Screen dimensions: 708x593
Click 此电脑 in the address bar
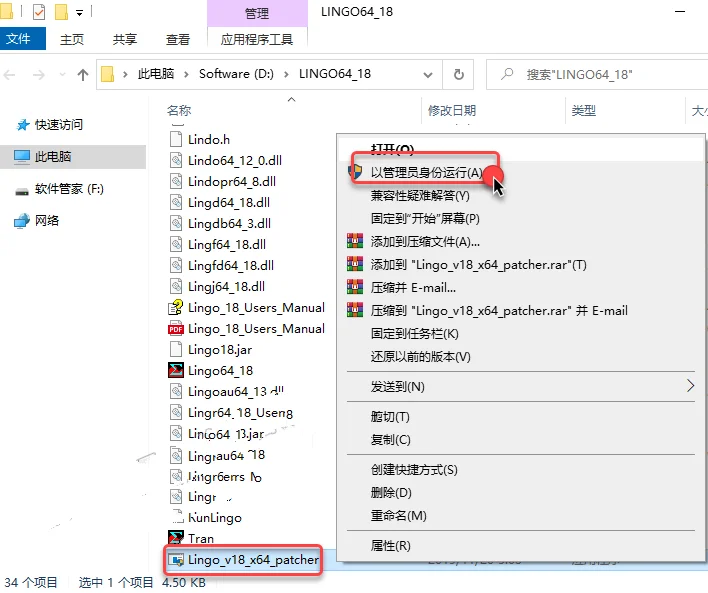(x=155, y=74)
